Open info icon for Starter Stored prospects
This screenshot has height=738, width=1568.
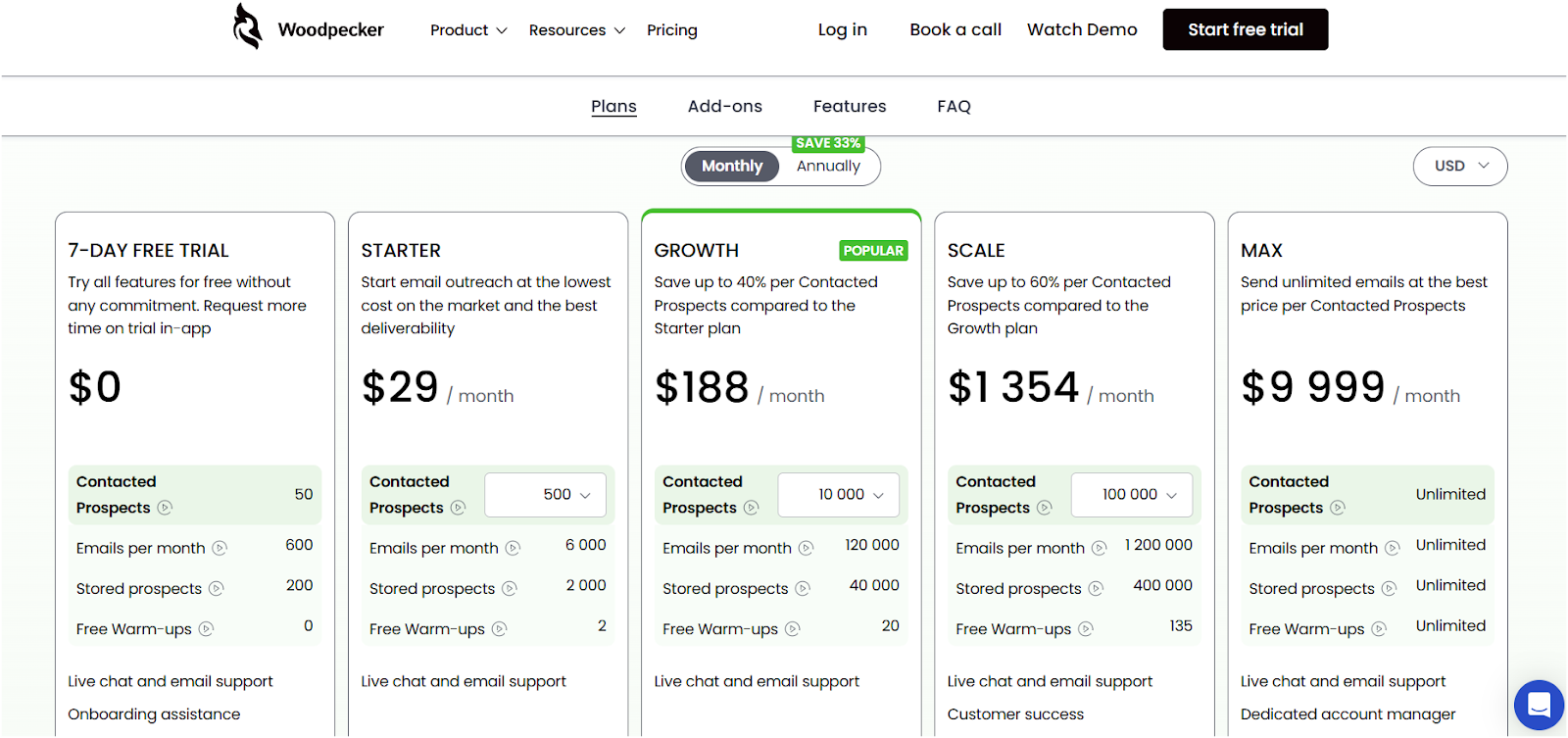(x=510, y=589)
